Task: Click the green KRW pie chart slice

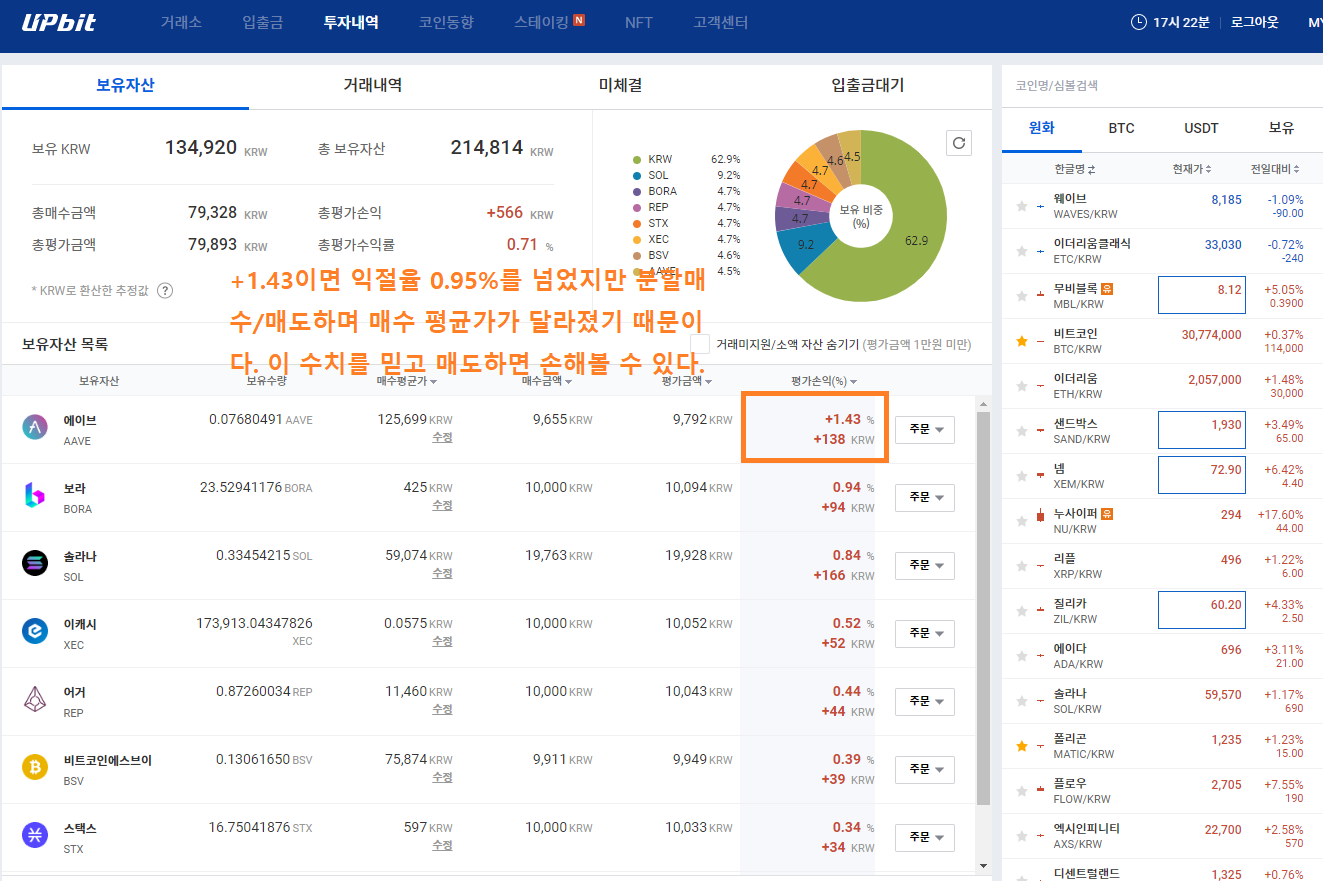Action: tap(900, 215)
